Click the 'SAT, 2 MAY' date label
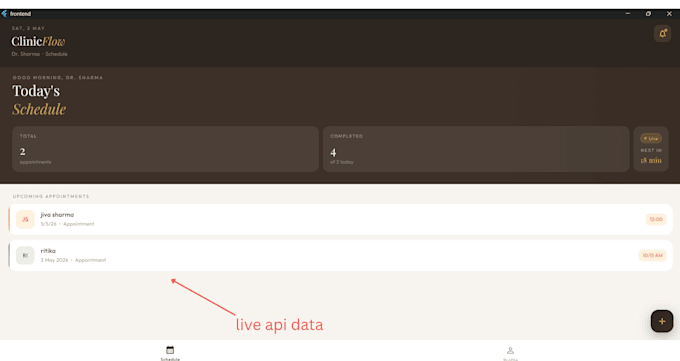 28,28
